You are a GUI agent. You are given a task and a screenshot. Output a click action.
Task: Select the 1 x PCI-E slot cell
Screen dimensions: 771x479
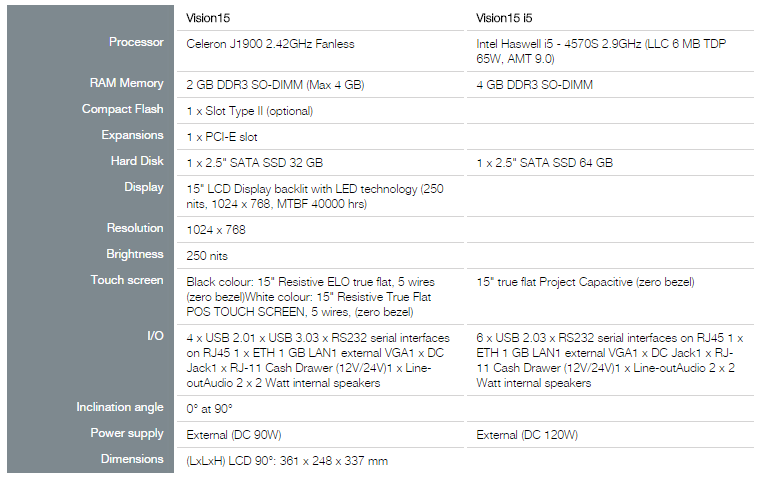coord(222,136)
